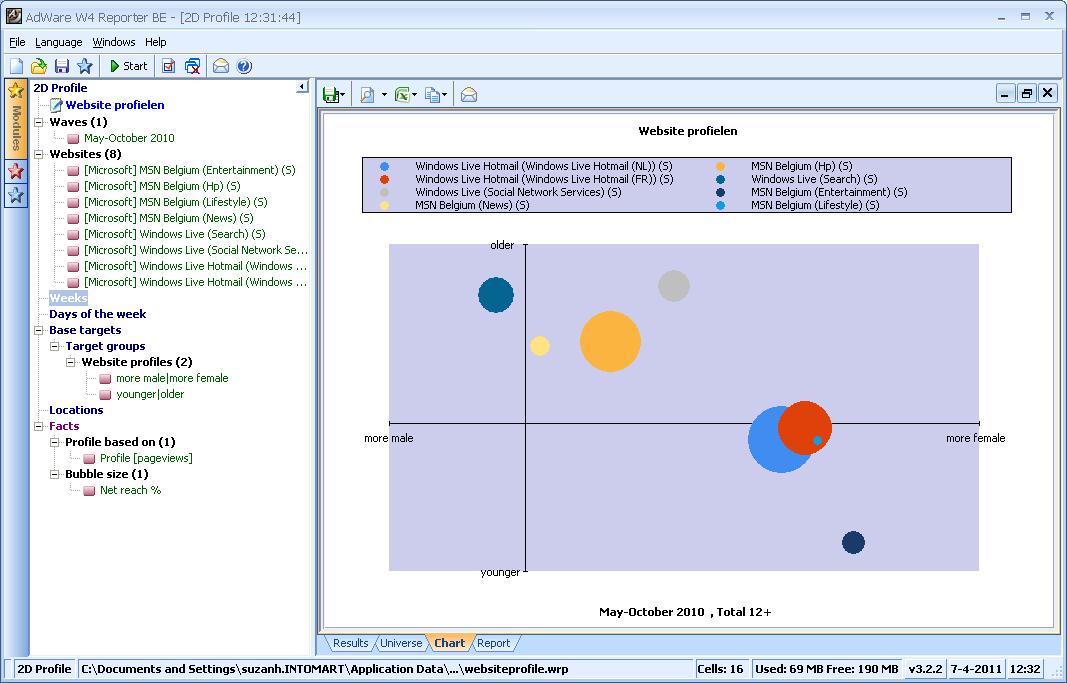Viewport: 1067px width, 683px height.
Task: Click the yellow MSN Belgium (News) legend dot
Action: [x=384, y=205]
